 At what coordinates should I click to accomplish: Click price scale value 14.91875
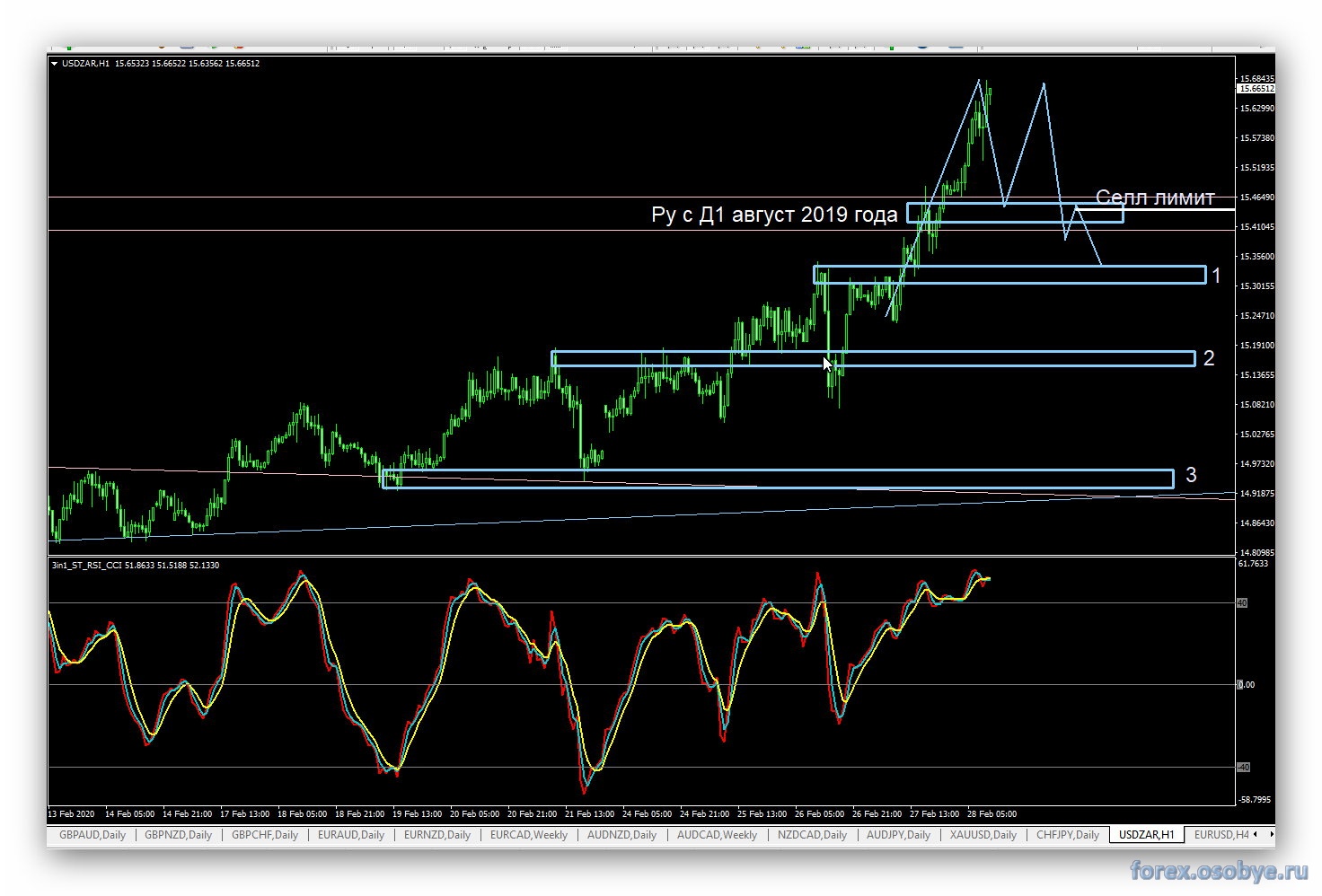pos(1256,494)
